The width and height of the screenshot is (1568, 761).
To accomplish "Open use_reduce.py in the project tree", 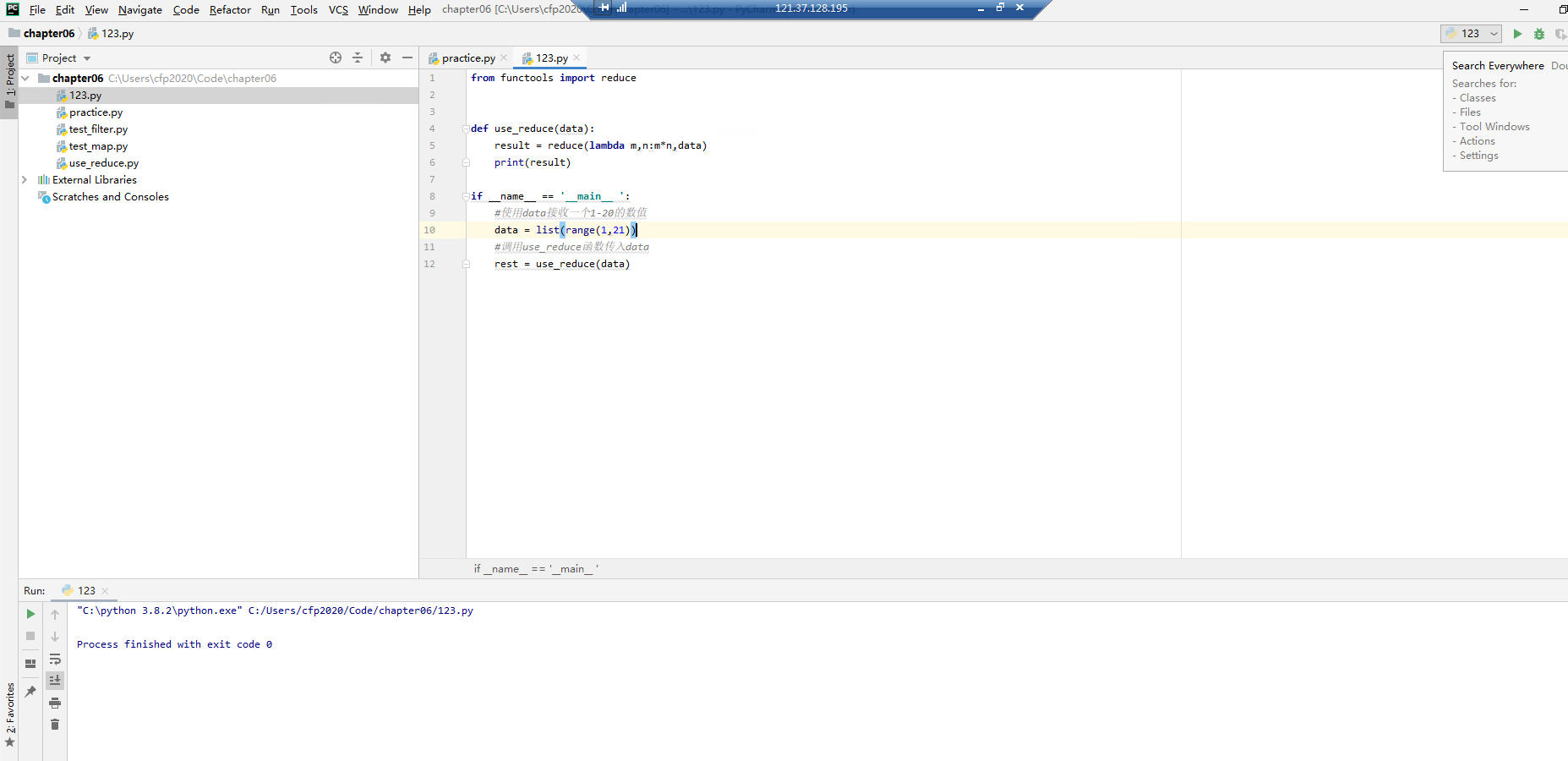I will pyautogui.click(x=103, y=163).
